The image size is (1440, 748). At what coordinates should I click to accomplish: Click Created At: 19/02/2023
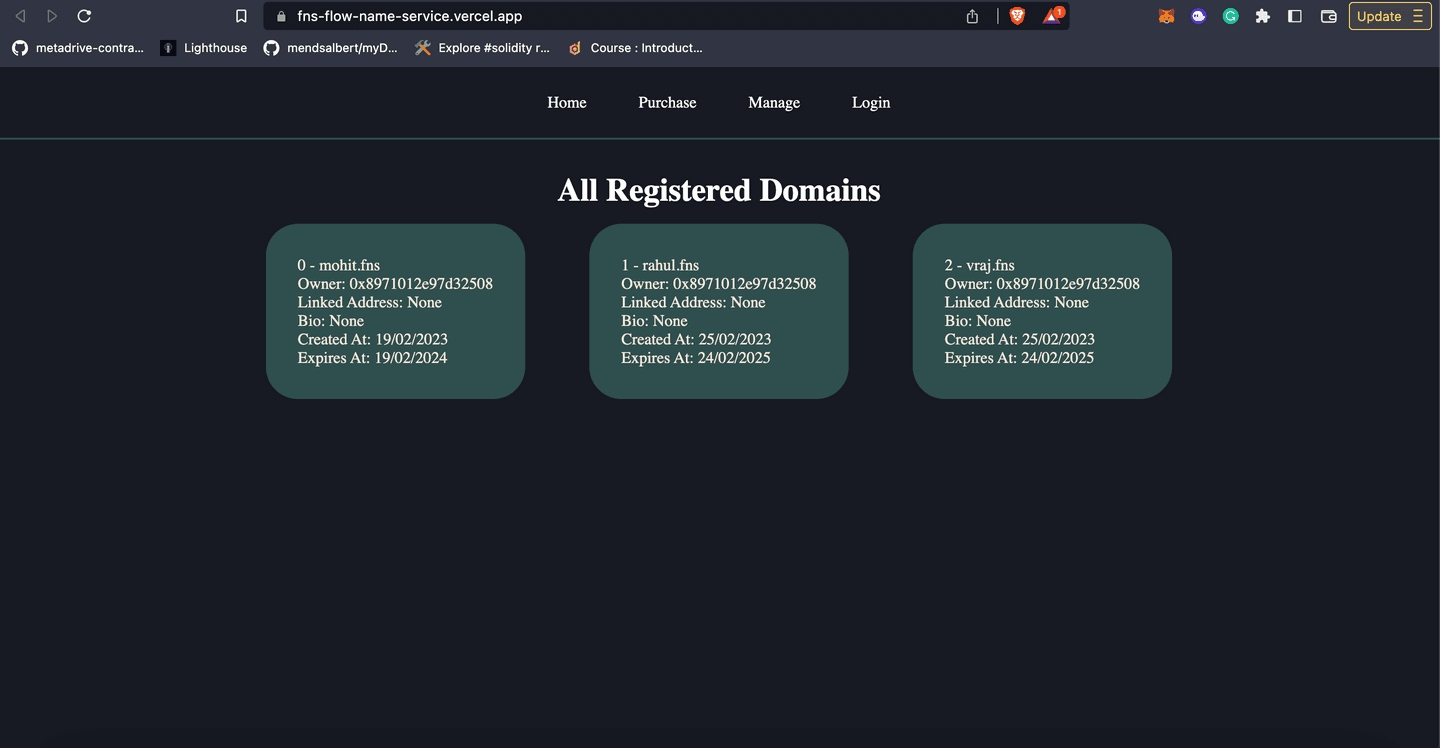pos(373,339)
